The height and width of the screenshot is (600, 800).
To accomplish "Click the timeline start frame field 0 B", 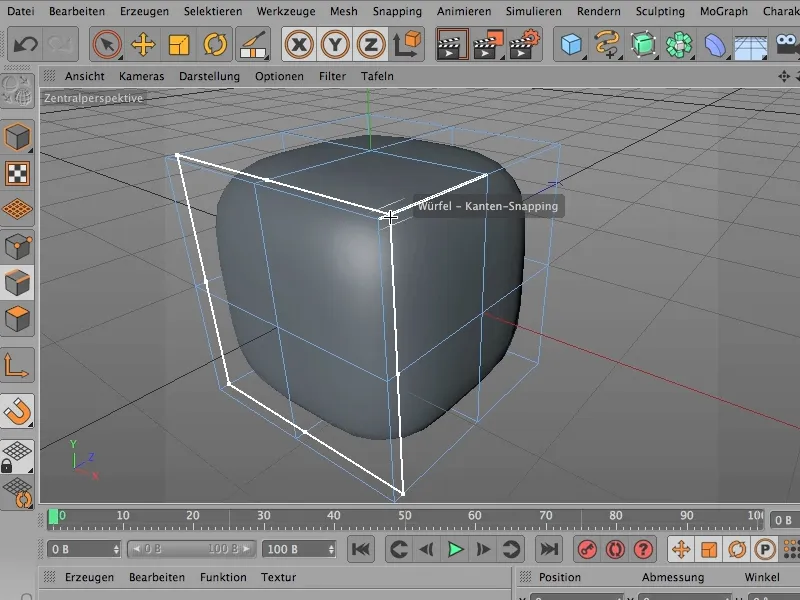I will point(84,549).
